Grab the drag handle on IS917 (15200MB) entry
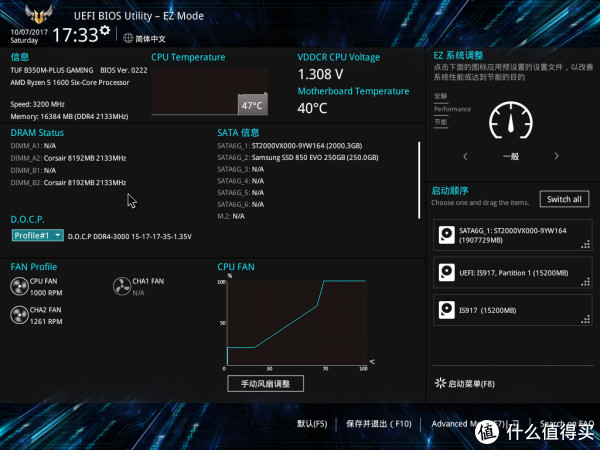600x450 pixels. tap(585, 319)
